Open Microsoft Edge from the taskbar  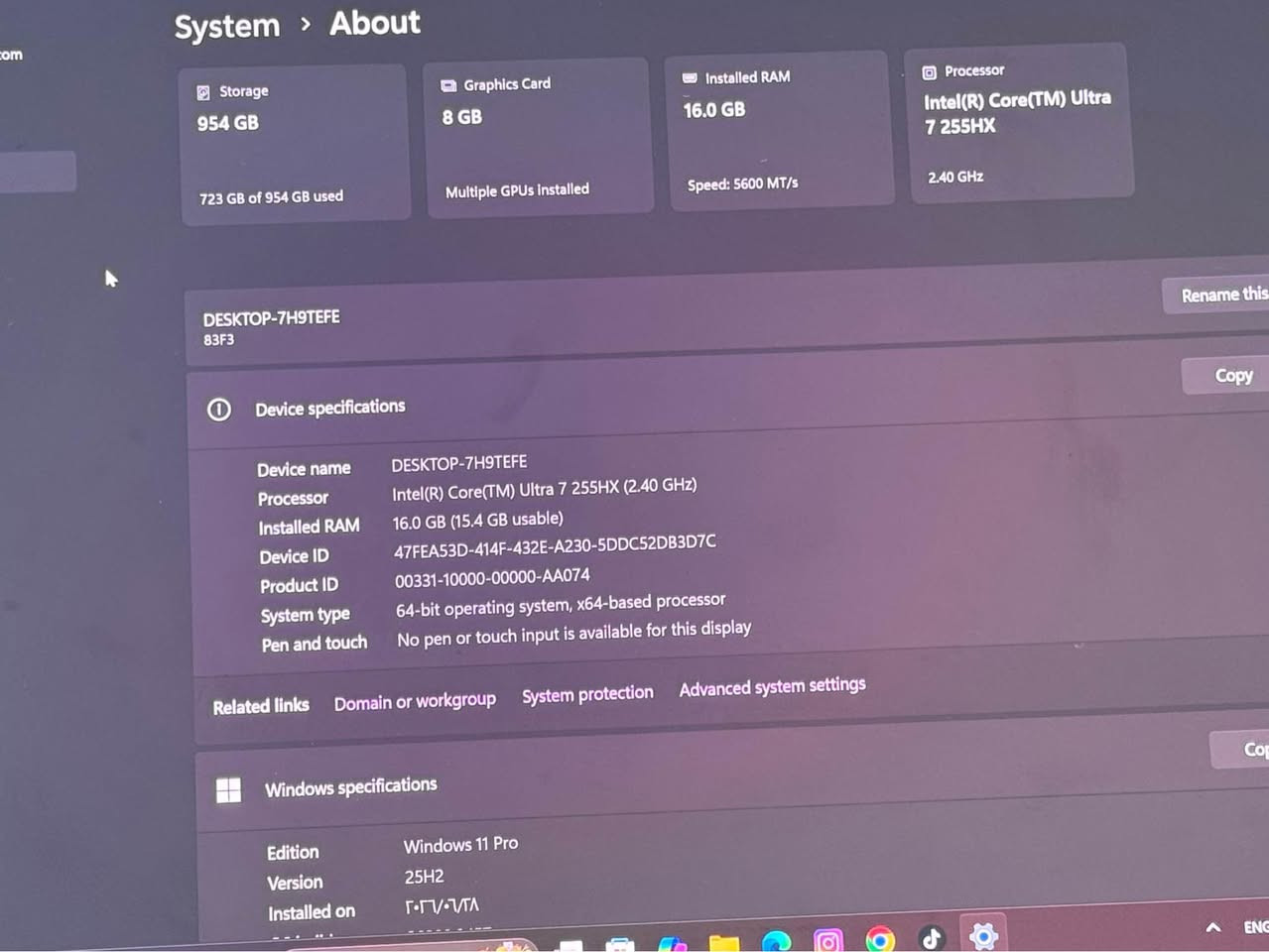click(x=776, y=941)
